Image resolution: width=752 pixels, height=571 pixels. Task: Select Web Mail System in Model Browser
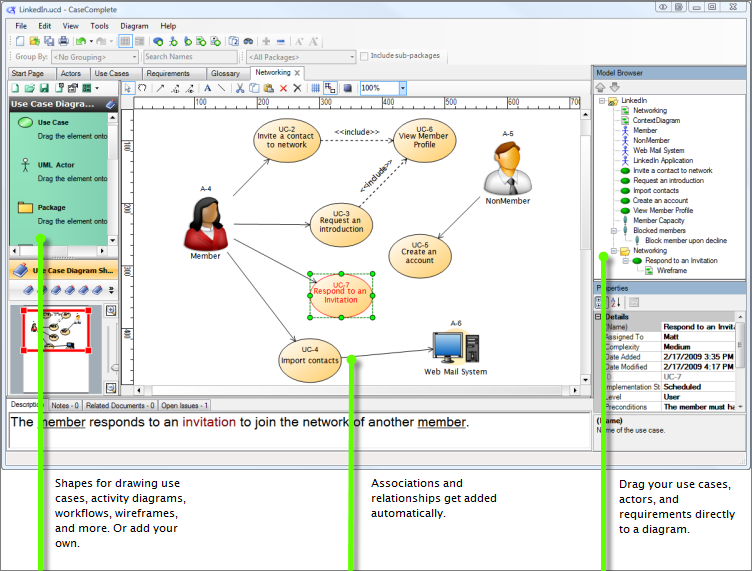pyautogui.click(x=658, y=151)
